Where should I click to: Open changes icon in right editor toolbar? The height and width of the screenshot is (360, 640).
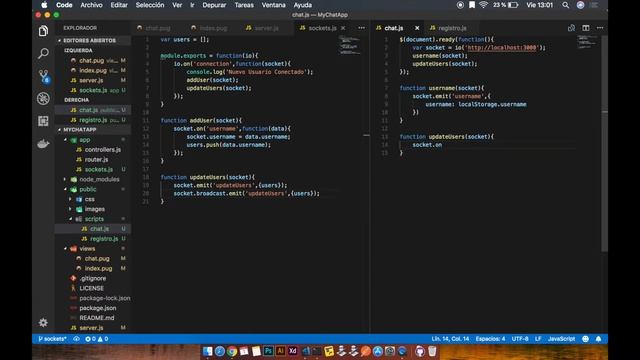pos(571,28)
